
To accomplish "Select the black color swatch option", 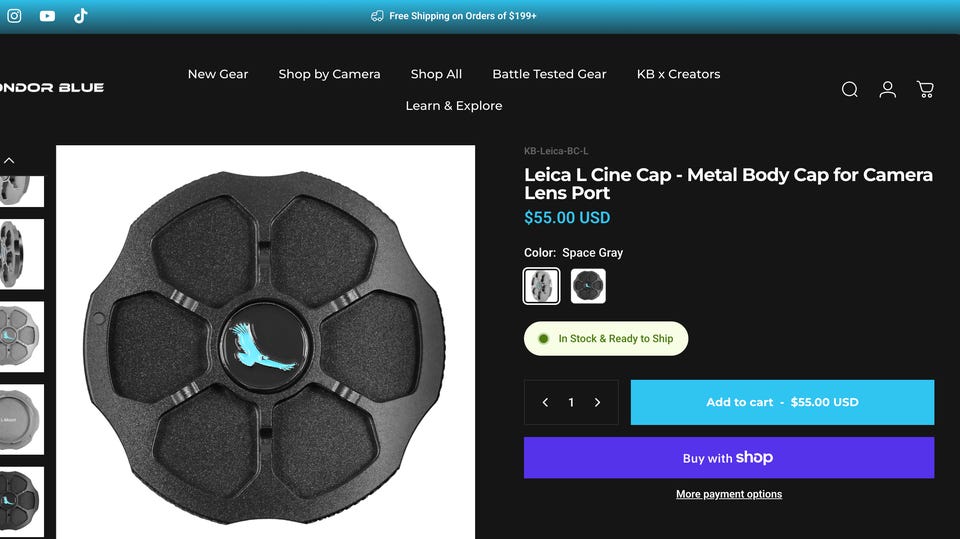I will [x=588, y=286].
